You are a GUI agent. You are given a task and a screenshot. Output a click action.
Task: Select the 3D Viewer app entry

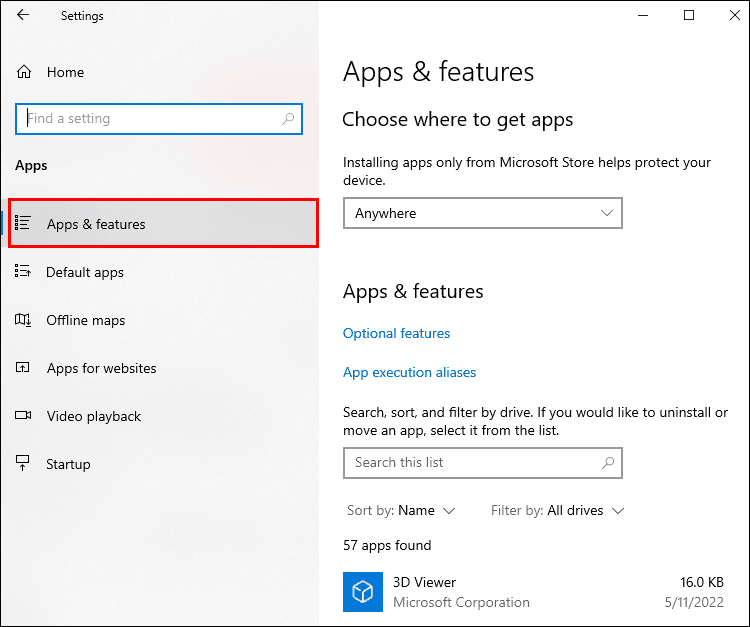coord(533,592)
